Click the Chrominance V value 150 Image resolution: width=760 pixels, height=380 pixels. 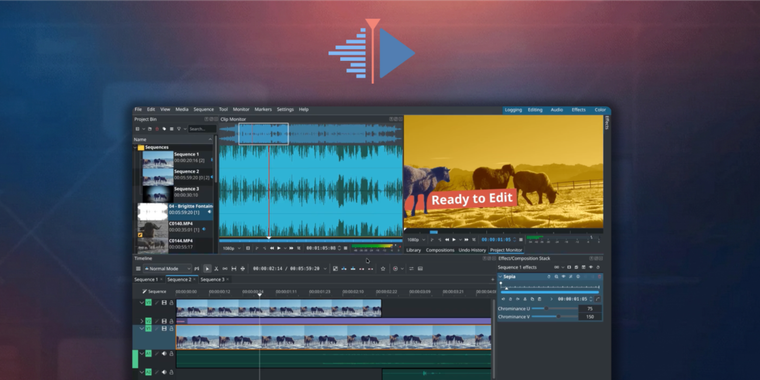590,317
